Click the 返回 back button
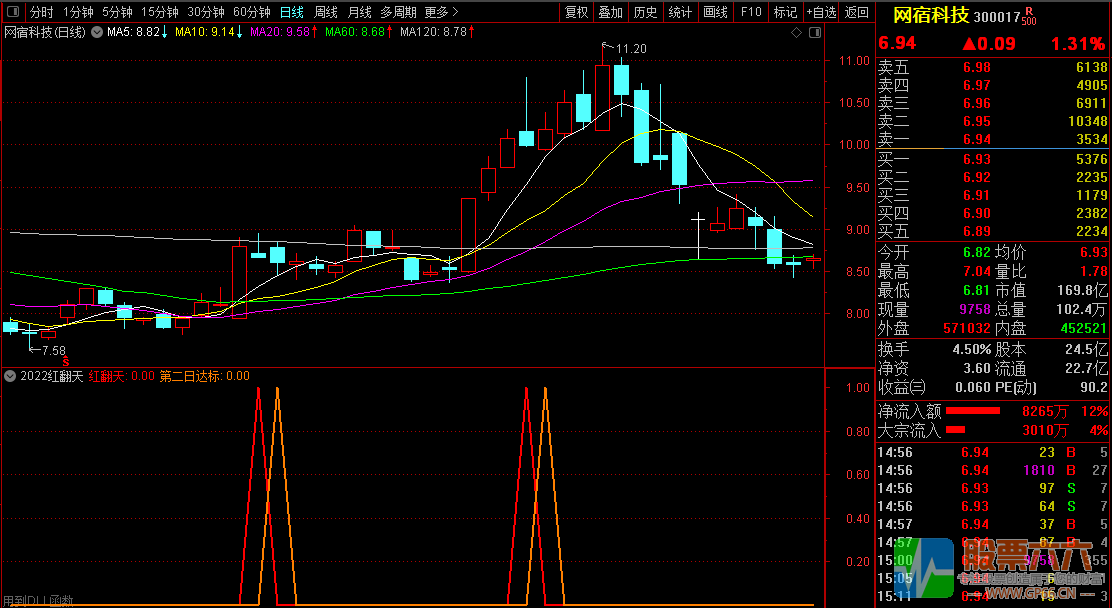 (x=856, y=12)
